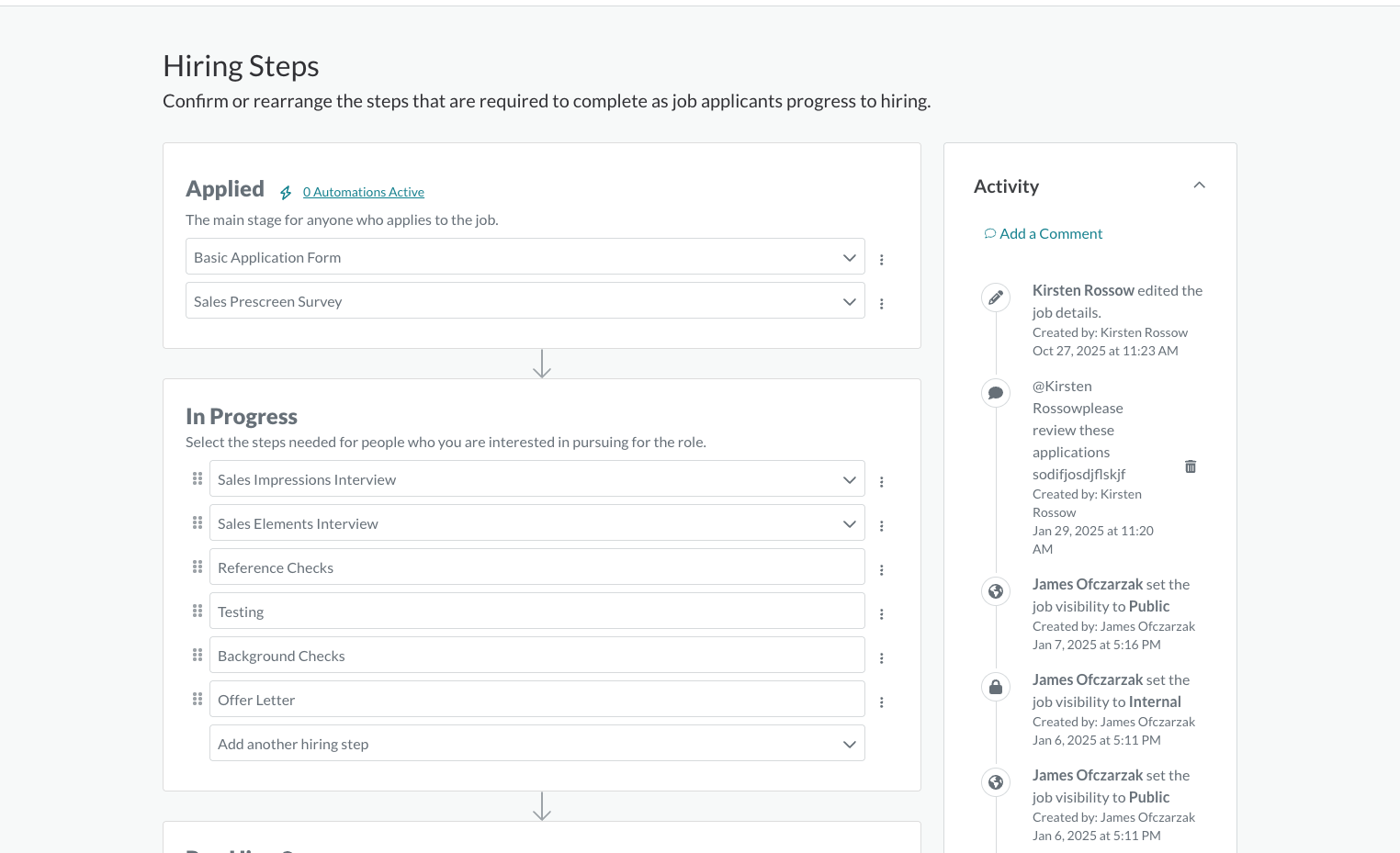This screenshot has height=853, width=1400.
Task: Click the text 'Jan 7, 2025 at 5:16 PM'
Action: (x=1097, y=645)
